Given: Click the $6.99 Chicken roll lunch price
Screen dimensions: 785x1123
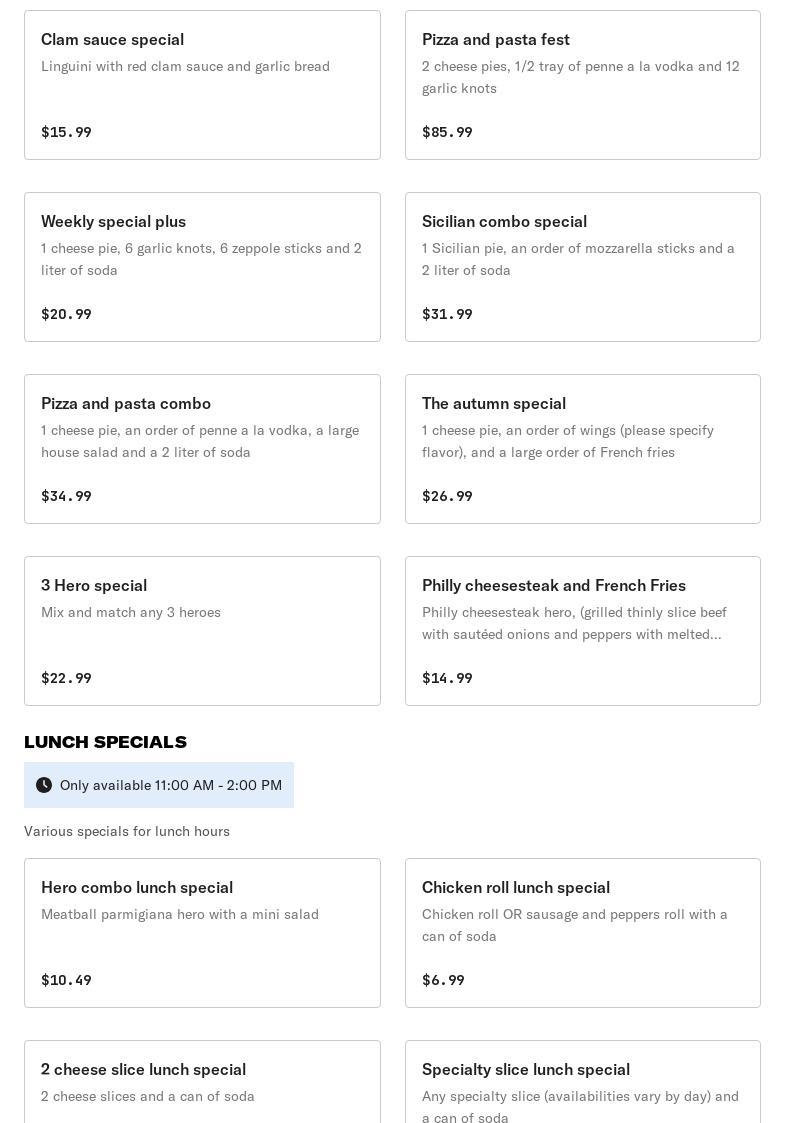Looking at the screenshot, I should (443, 980).
